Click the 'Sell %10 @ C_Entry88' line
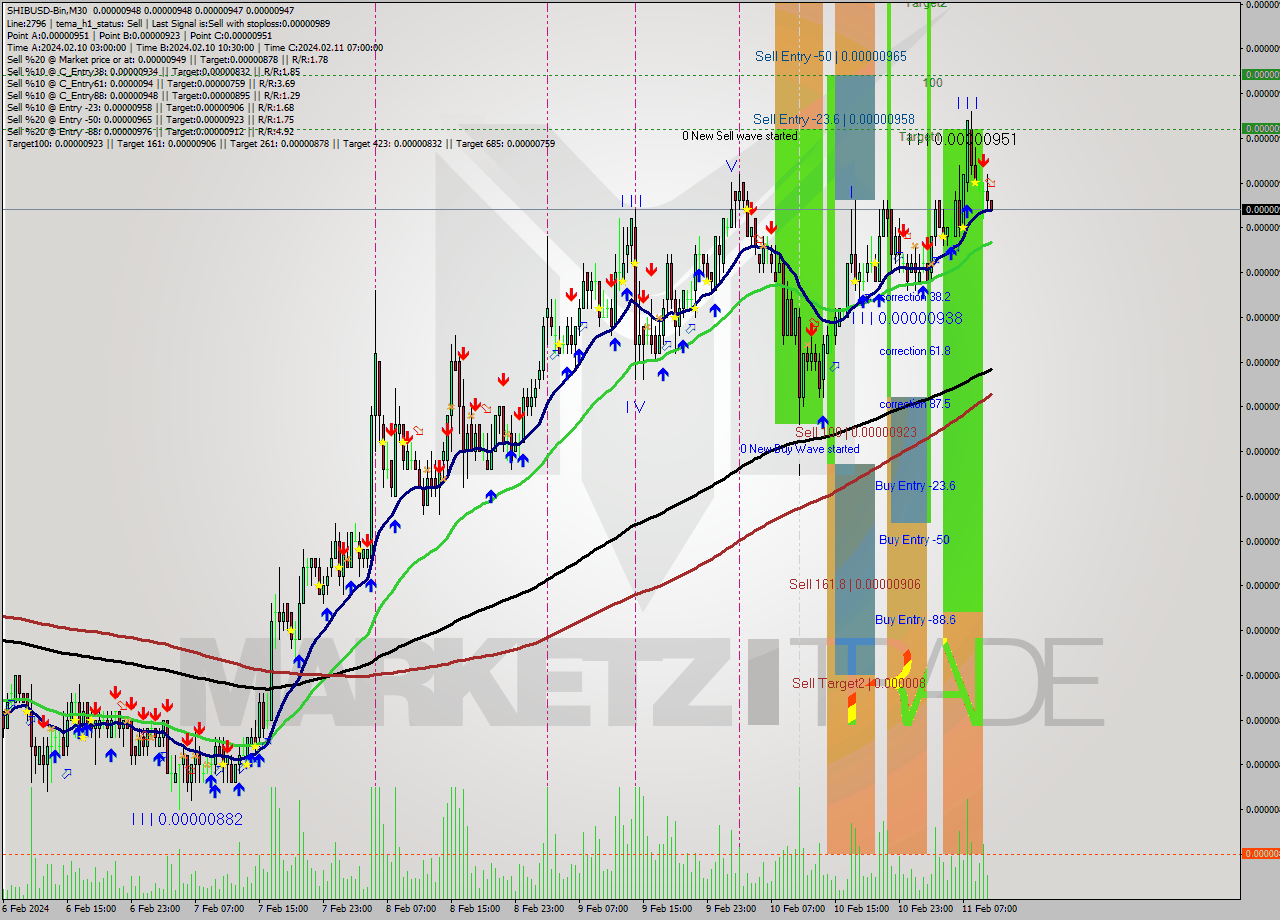The height and width of the screenshot is (920, 1280). pos(153,96)
